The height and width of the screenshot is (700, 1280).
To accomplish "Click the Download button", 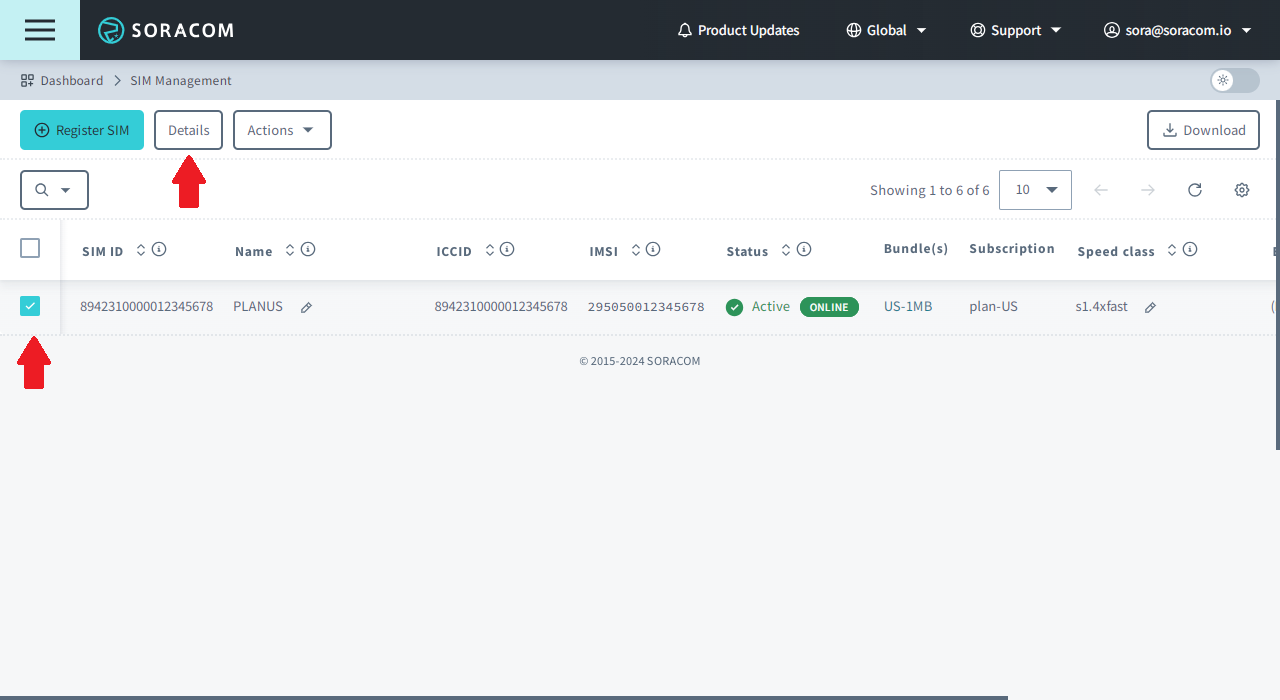I will pos(1203,130).
